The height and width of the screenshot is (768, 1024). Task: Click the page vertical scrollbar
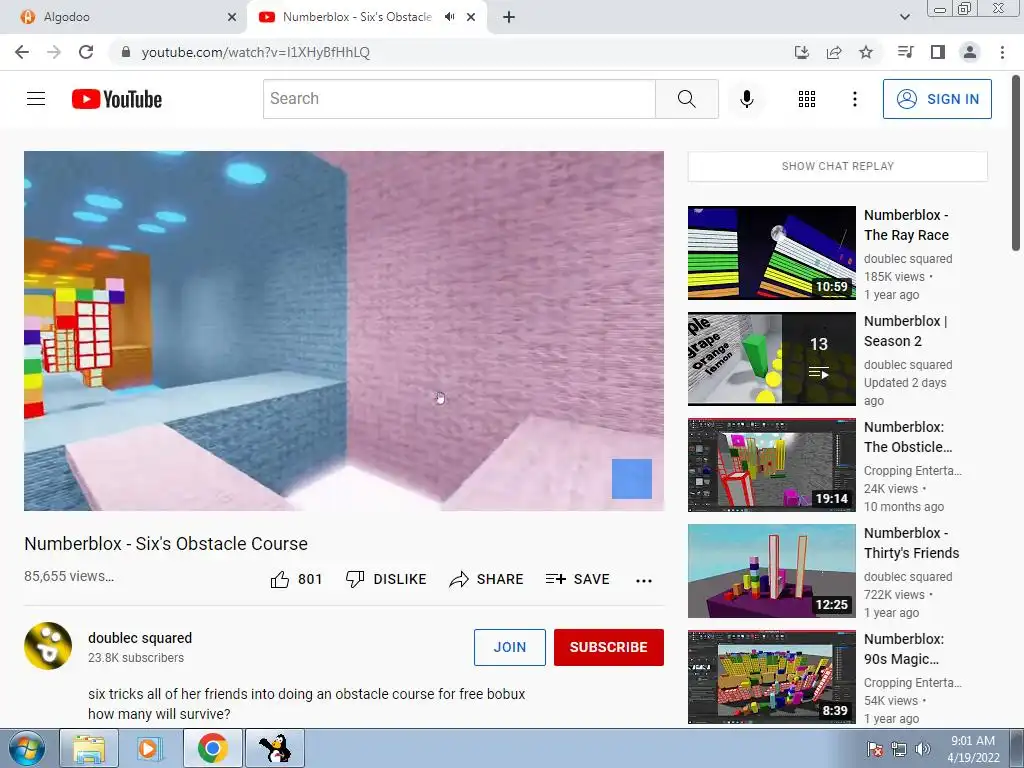[x=1016, y=163]
